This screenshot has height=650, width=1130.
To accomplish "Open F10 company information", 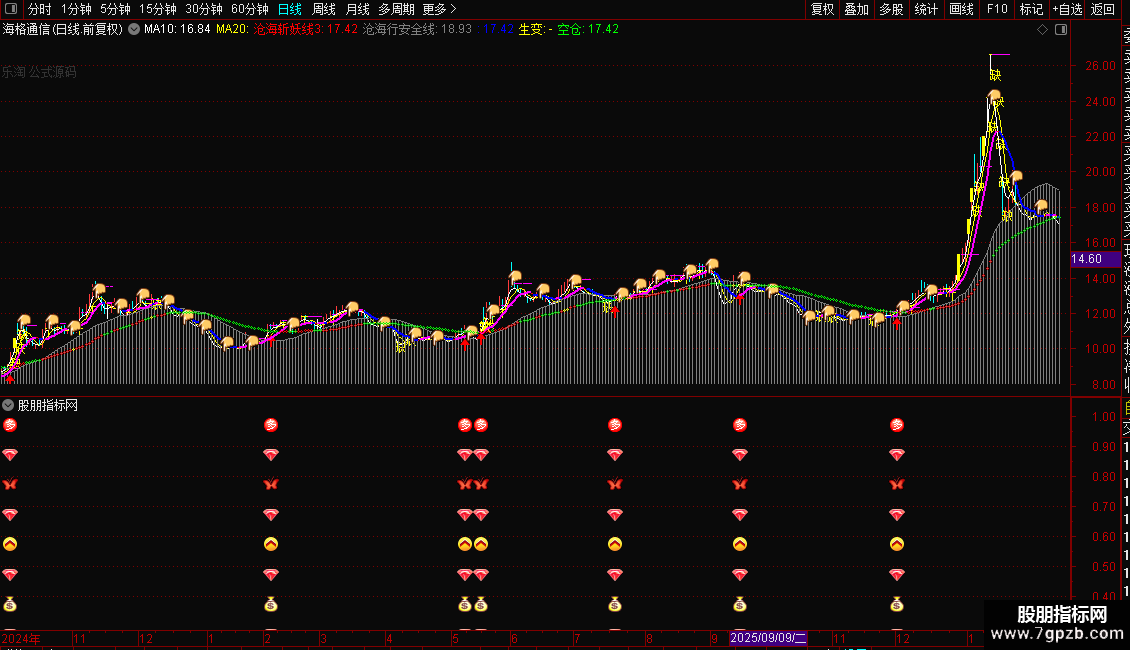I will point(997,9).
